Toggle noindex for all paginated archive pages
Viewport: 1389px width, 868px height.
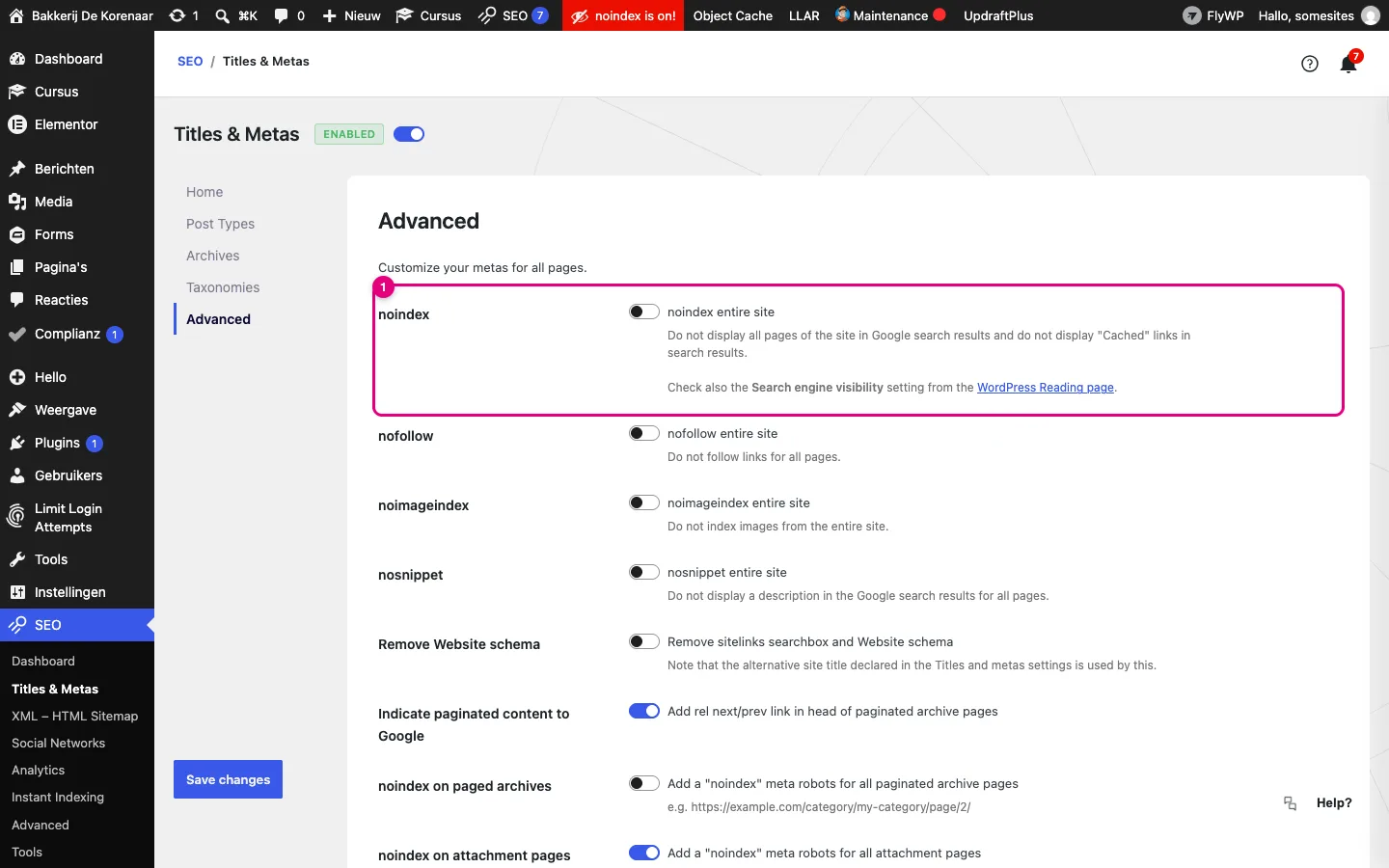(644, 783)
